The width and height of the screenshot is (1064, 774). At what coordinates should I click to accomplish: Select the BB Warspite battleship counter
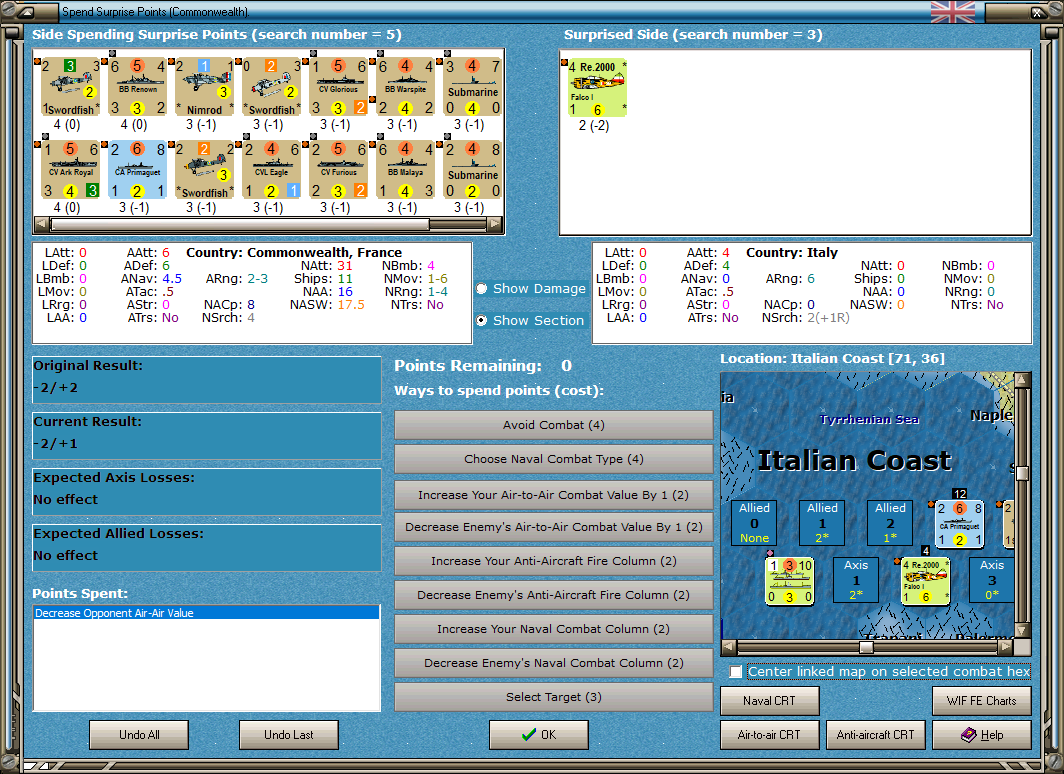[405, 87]
